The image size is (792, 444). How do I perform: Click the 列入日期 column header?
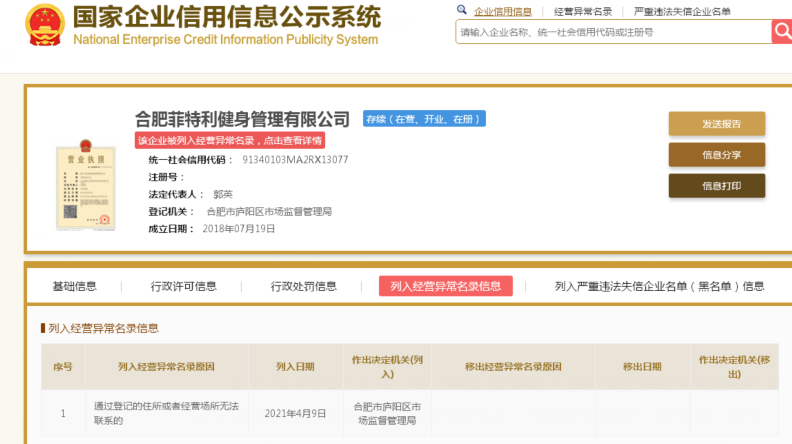(x=295, y=367)
